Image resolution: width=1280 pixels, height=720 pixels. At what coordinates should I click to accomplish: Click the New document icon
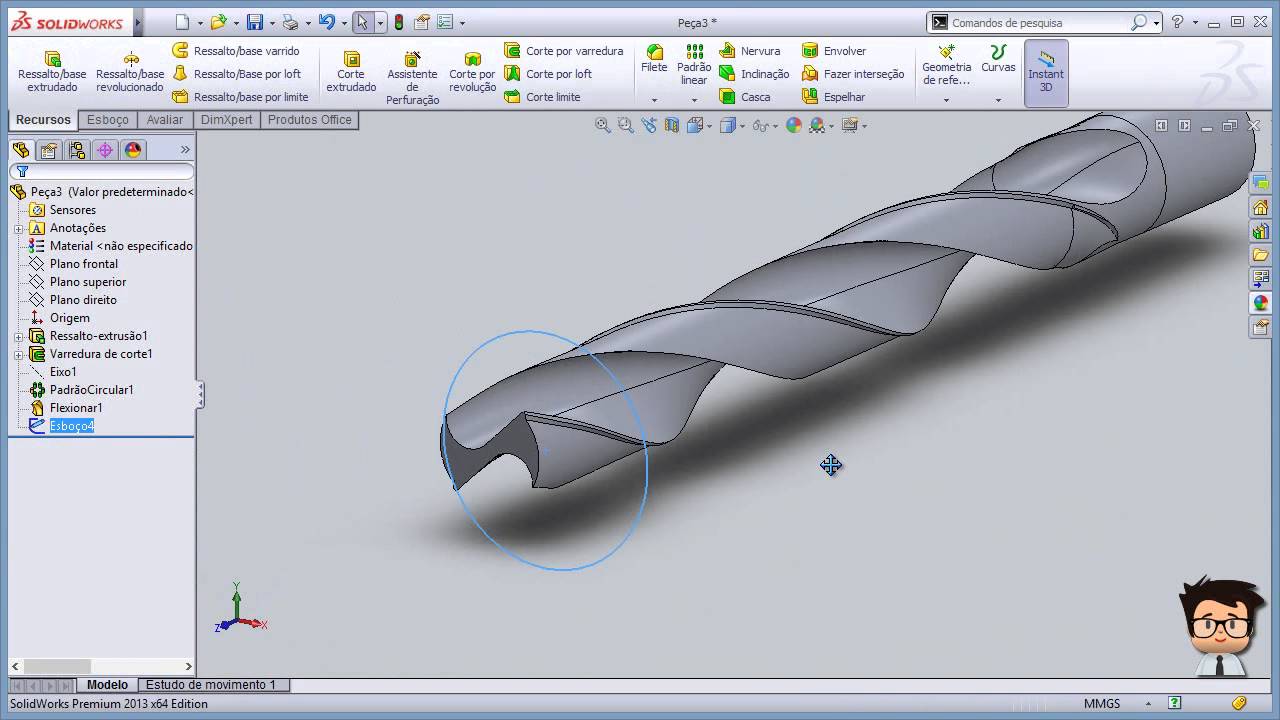[x=181, y=22]
